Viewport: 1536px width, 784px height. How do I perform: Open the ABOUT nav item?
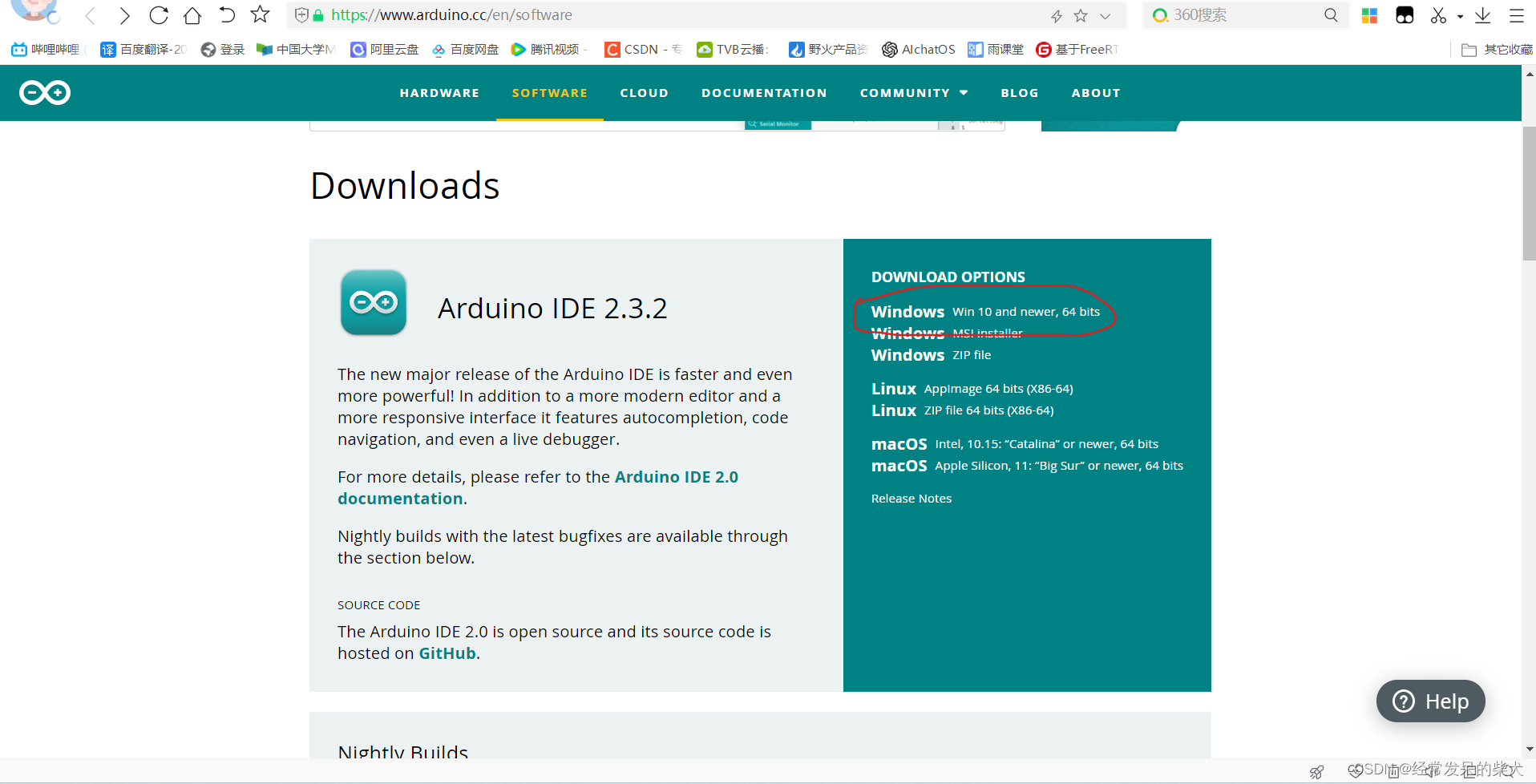[x=1096, y=93]
